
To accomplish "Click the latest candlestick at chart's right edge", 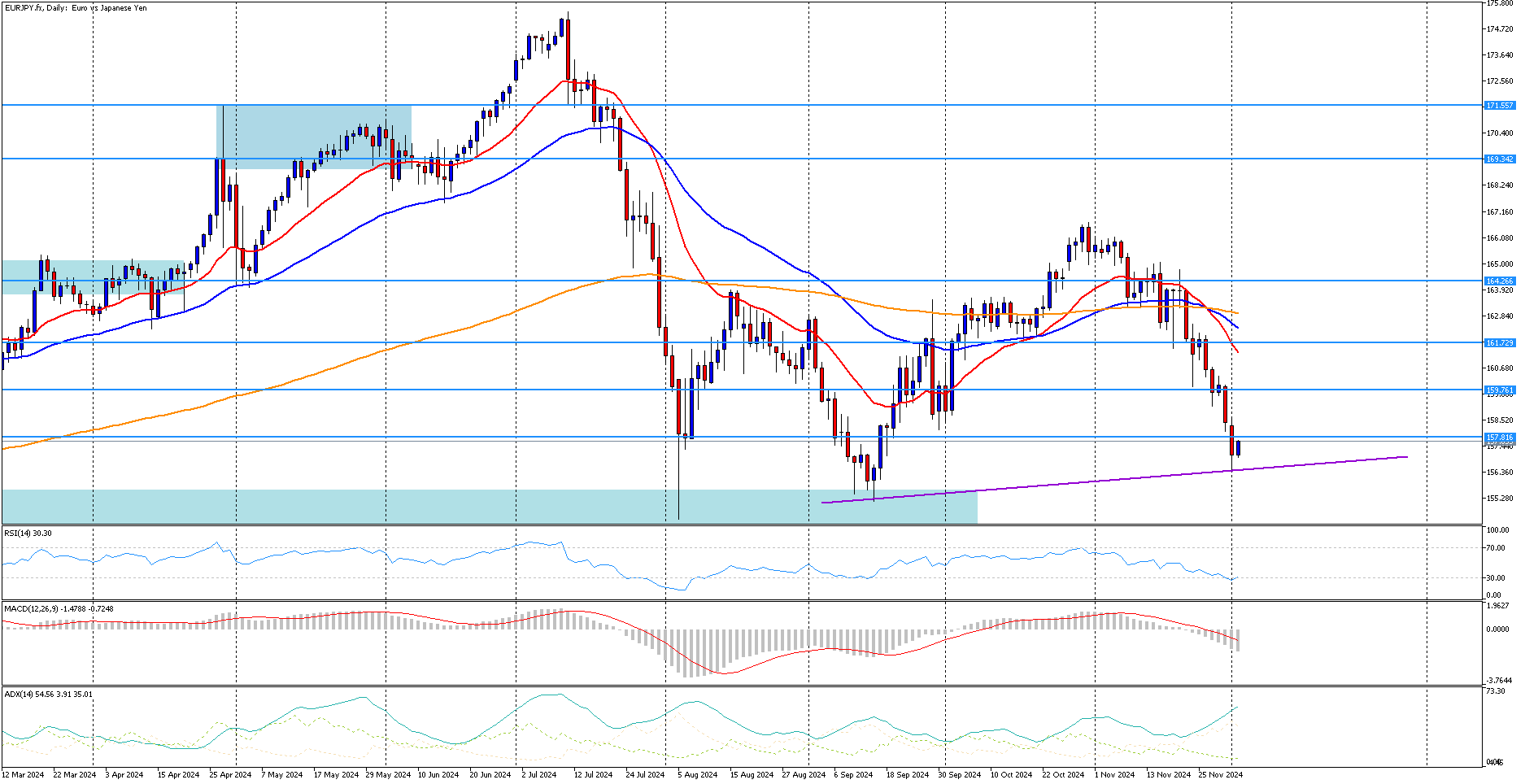I will tap(1238, 448).
